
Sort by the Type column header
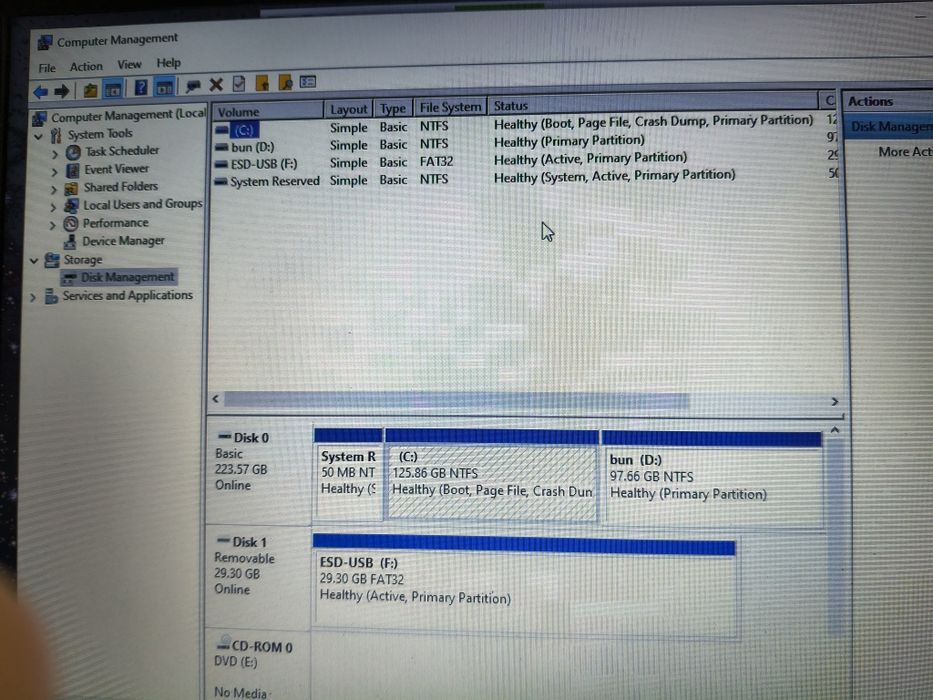393,108
